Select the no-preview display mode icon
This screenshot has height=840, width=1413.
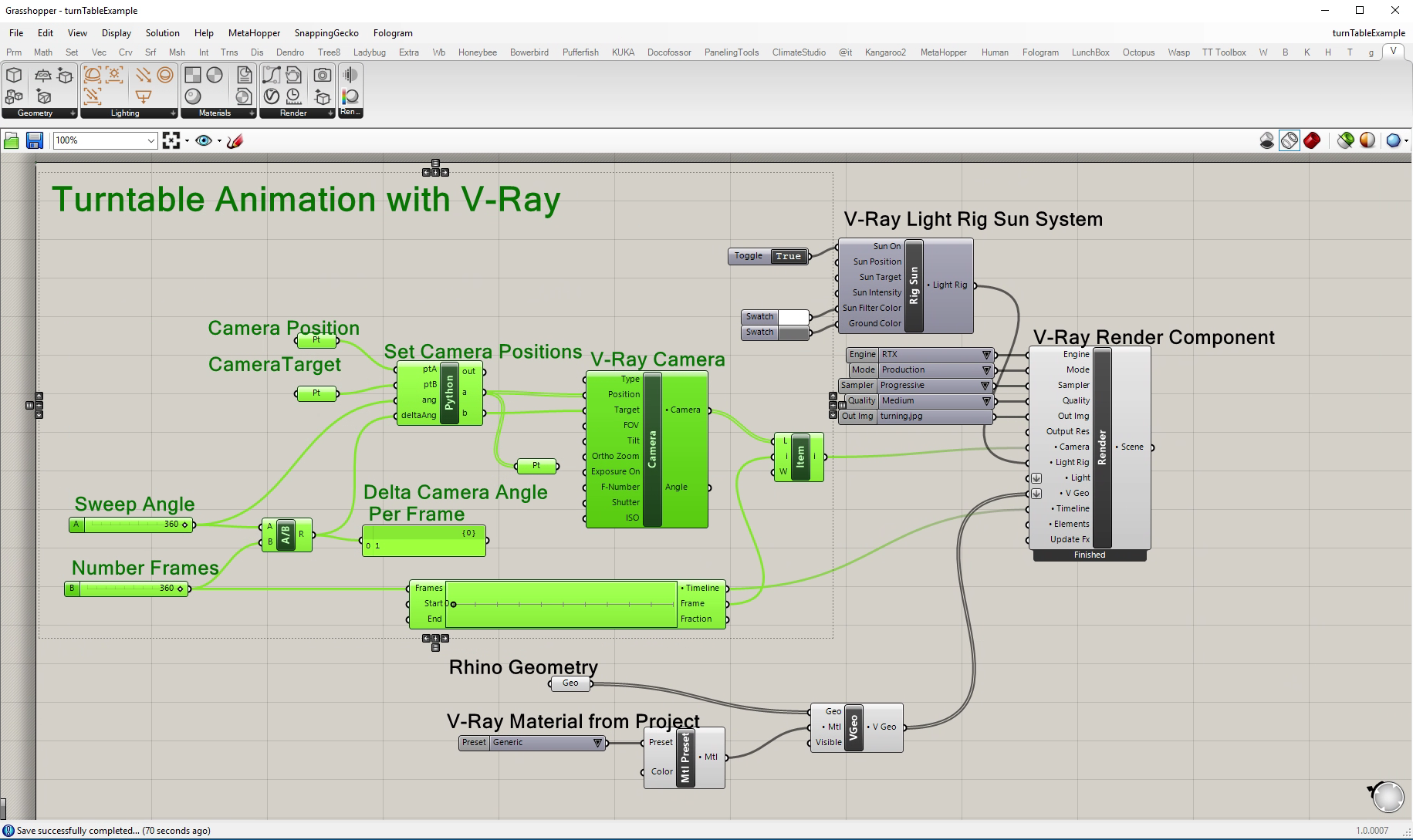coord(1267,140)
